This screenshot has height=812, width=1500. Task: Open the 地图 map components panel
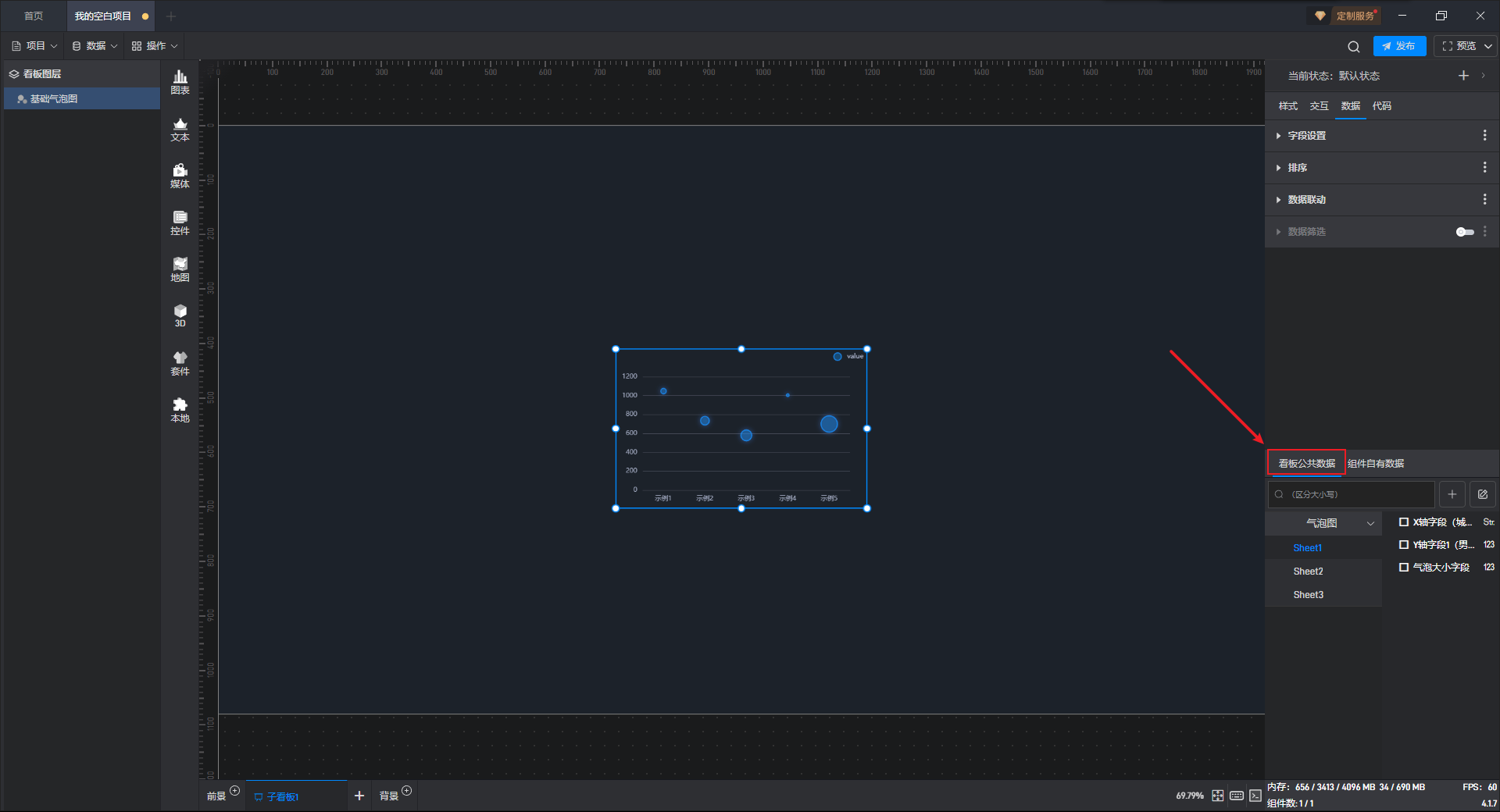pyautogui.click(x=180, y=269)
